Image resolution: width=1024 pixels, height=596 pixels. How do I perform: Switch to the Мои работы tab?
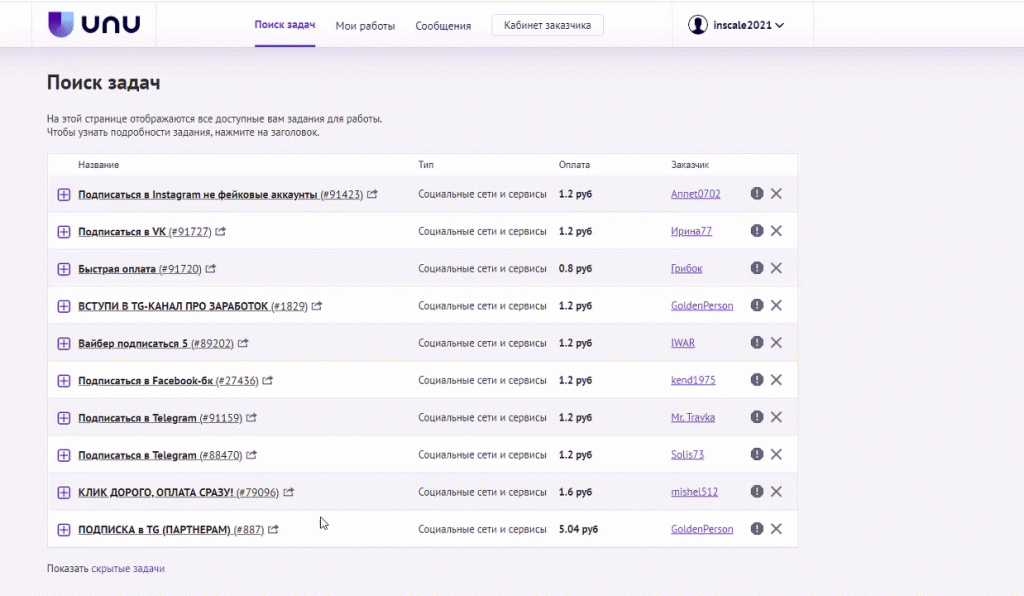click(x=365, y=26)
